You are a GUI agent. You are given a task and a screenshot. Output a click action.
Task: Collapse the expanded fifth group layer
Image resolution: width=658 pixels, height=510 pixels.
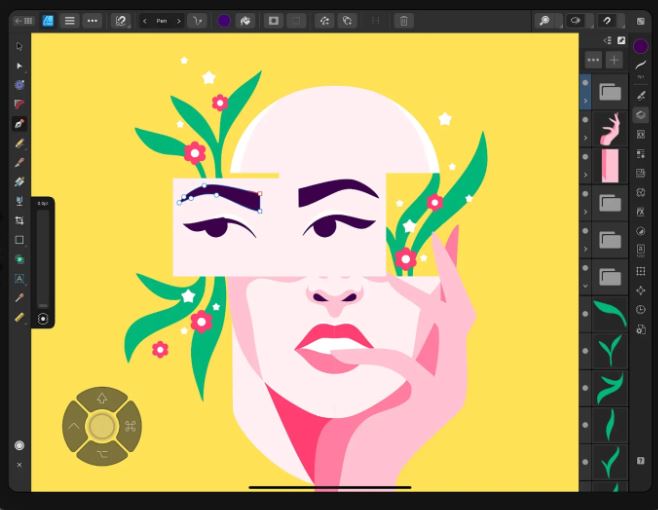[585, 286]
